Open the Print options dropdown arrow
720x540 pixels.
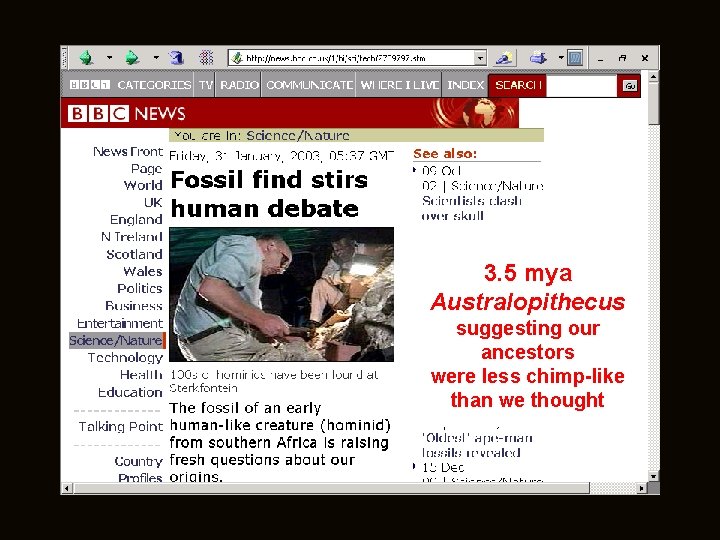click(561, 58)
